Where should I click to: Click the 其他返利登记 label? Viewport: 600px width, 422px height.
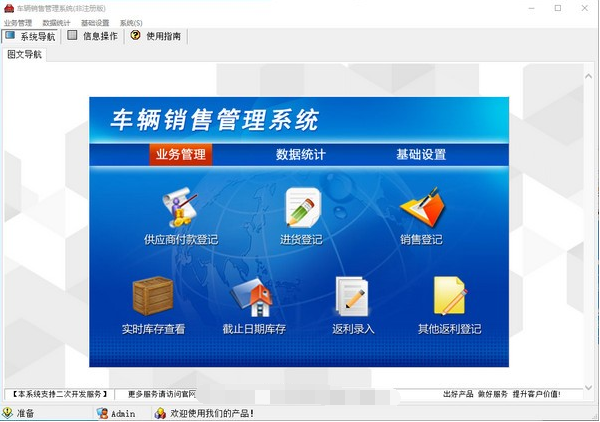(x=450, y=329)
